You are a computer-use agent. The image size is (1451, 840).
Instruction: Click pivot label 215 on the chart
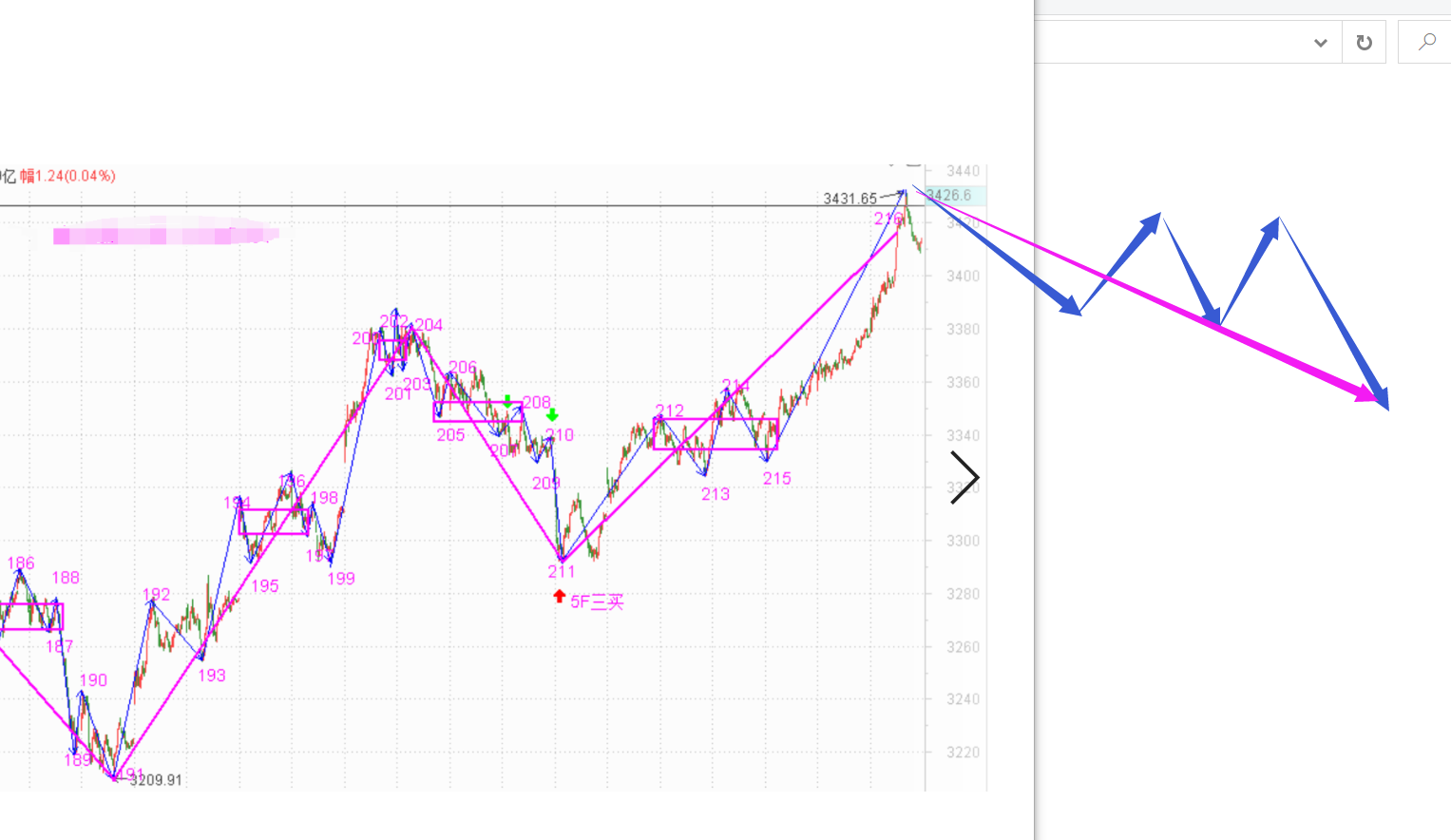[x=776, y=479]
